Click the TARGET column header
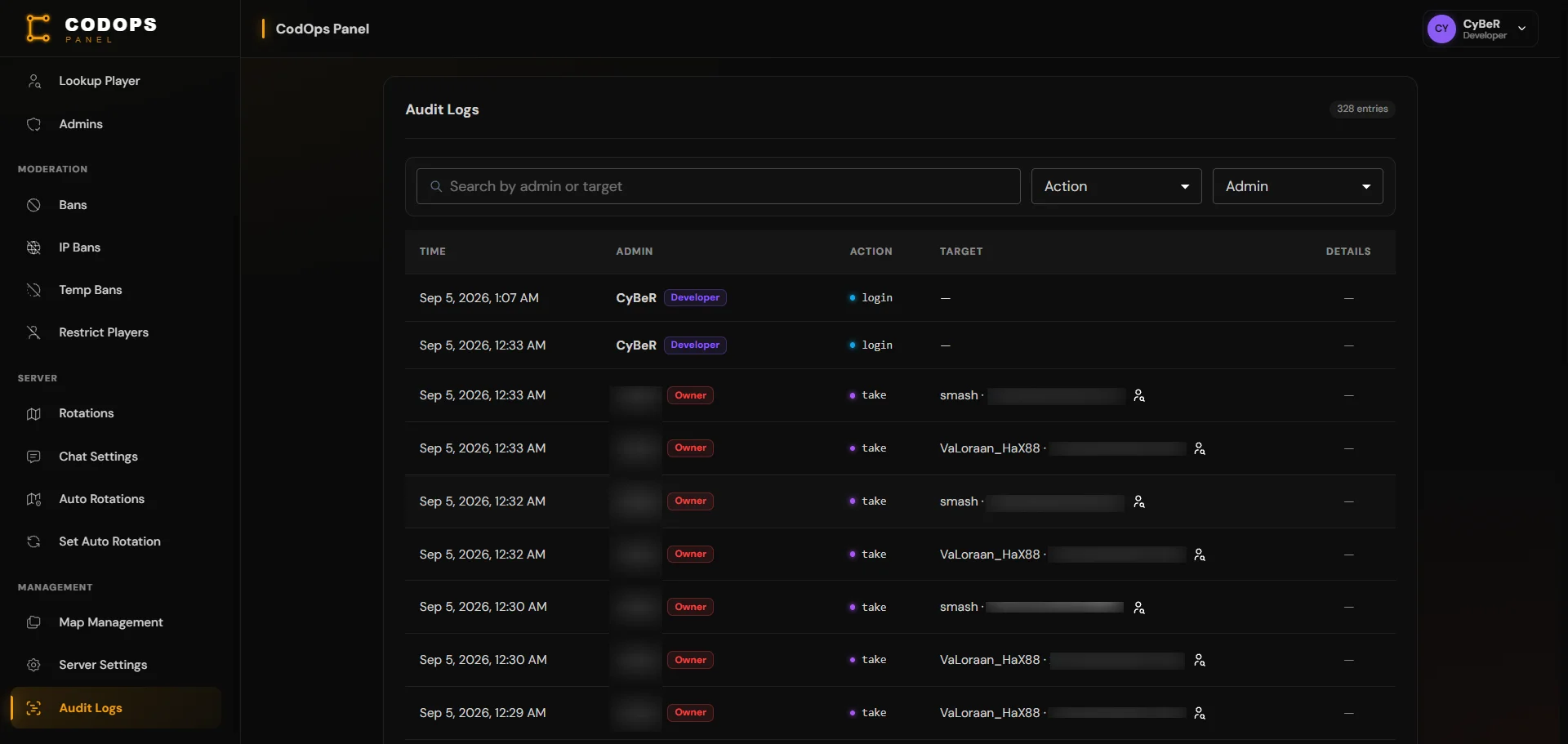Screen dimensions: 1568x744 pyautogui.click(x=961, y=252)
